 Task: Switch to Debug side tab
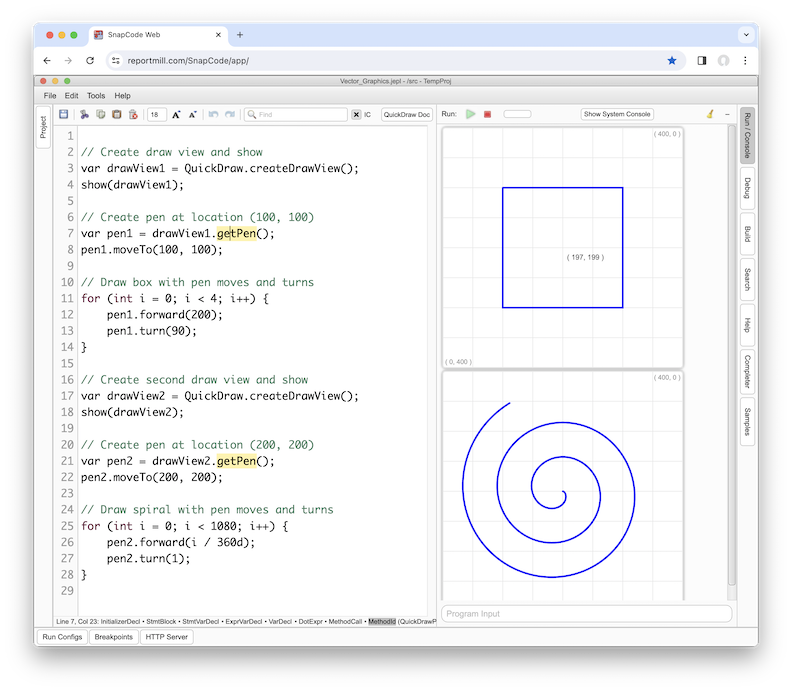747,188
